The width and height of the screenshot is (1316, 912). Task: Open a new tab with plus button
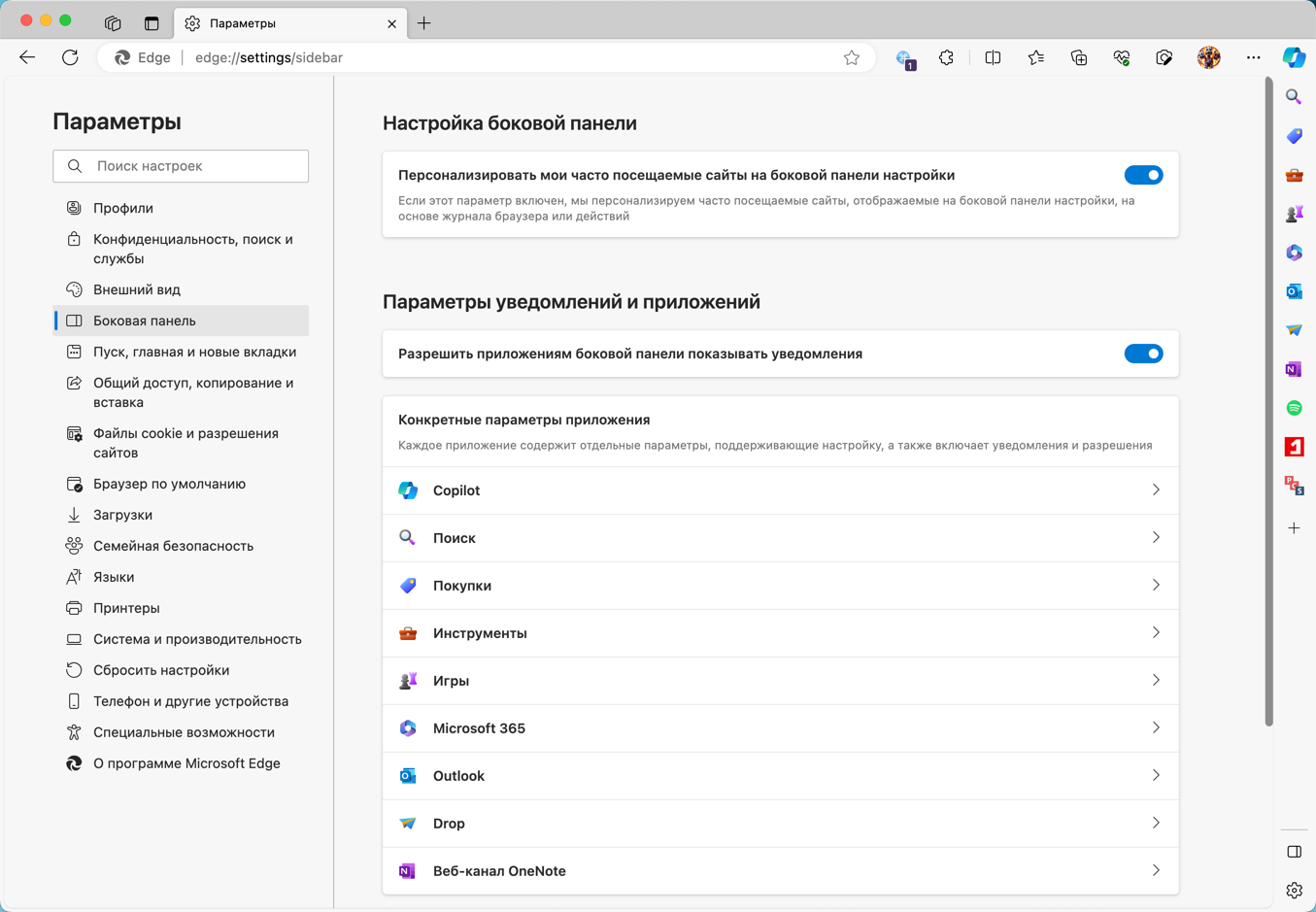click(x=424, y=23)
